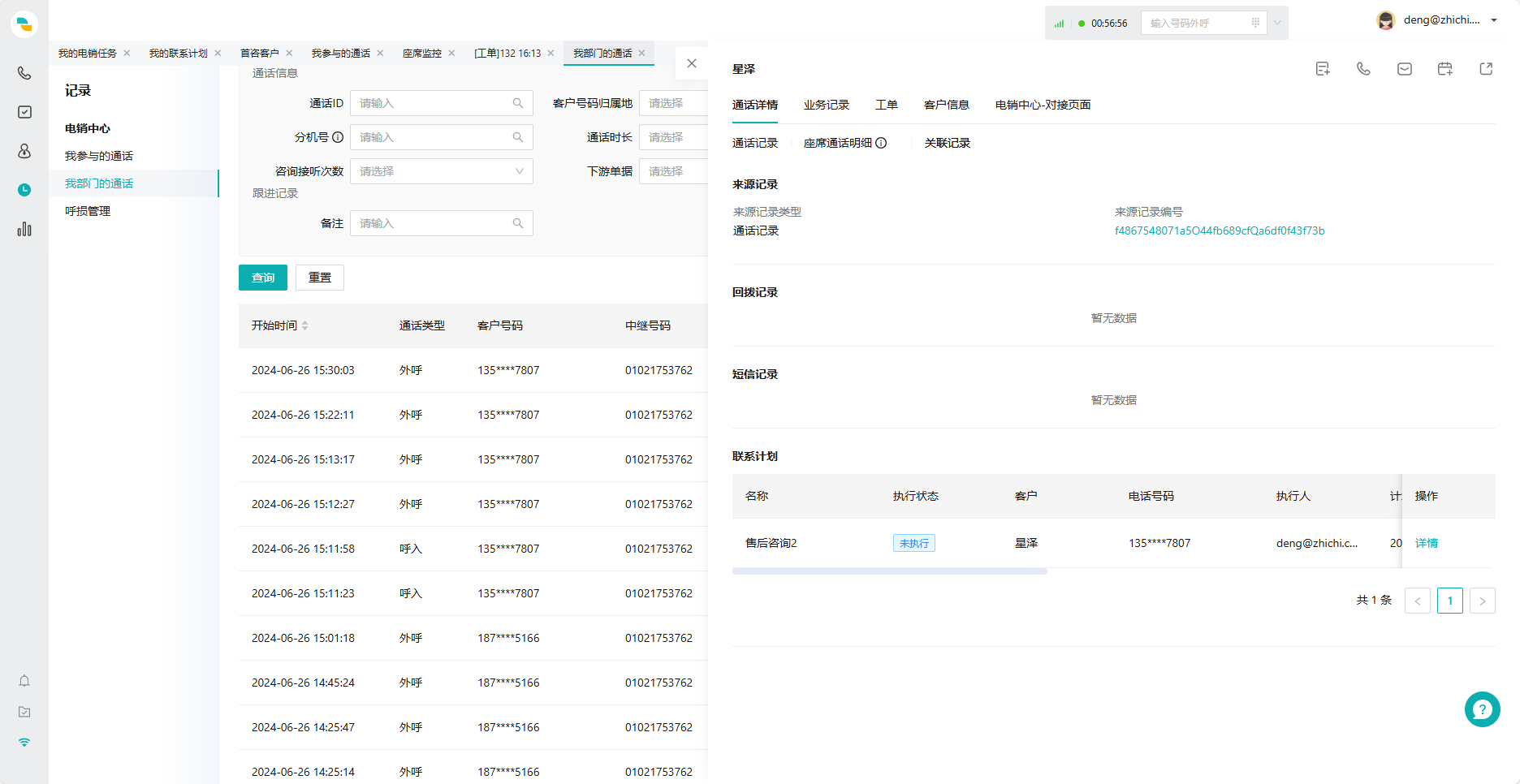Select the 关联记录 sub-tab
This screenshot has width=1520, height=784.
tap(948, 143)
